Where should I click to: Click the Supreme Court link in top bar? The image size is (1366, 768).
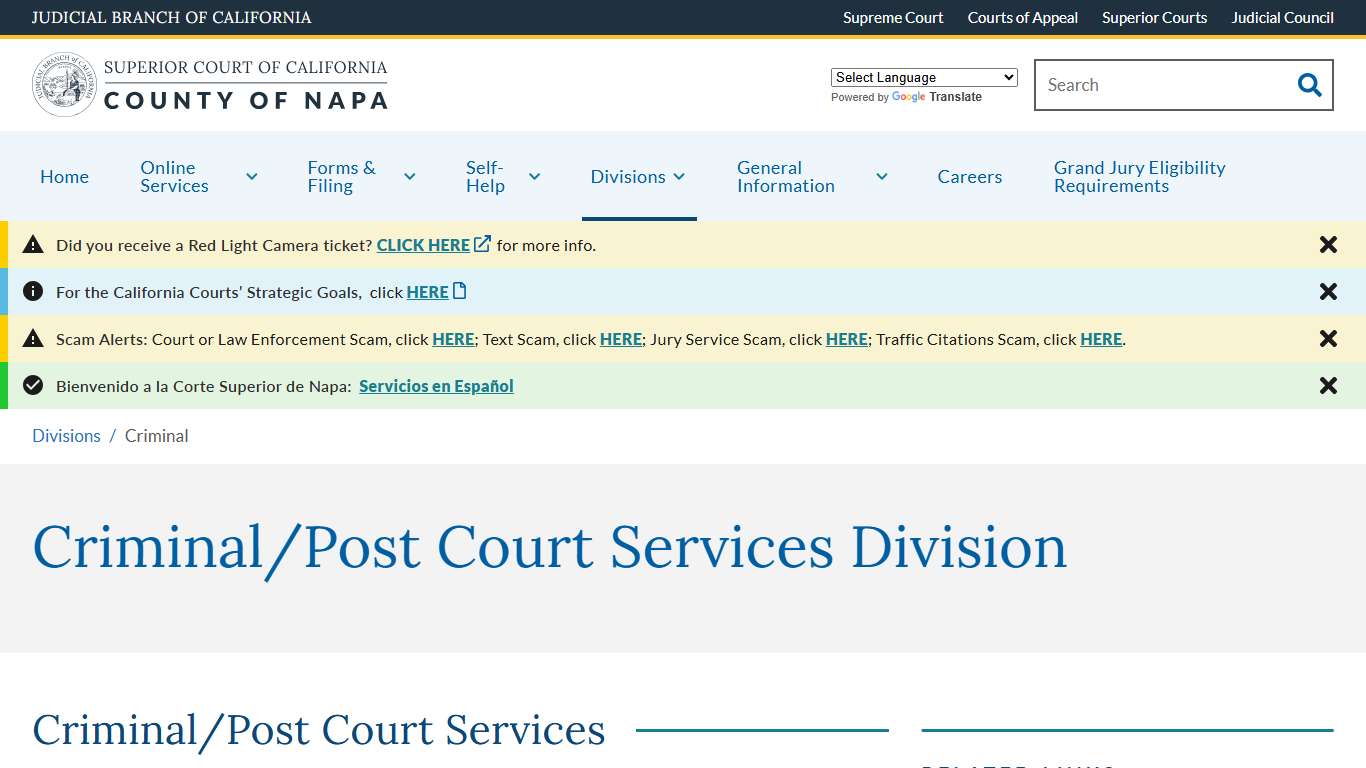point(892,17)
